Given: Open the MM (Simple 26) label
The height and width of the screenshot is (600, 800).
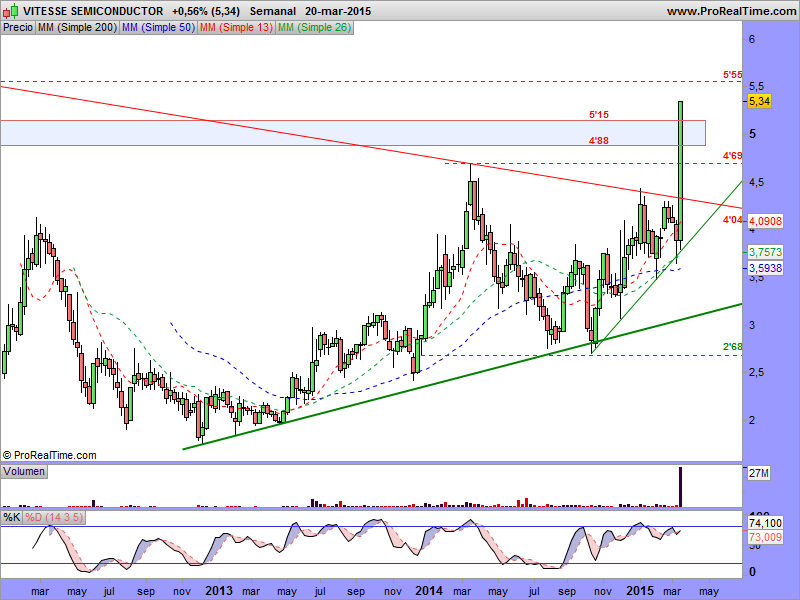Looking at the screenshot, I should click(x=314, y=28).
